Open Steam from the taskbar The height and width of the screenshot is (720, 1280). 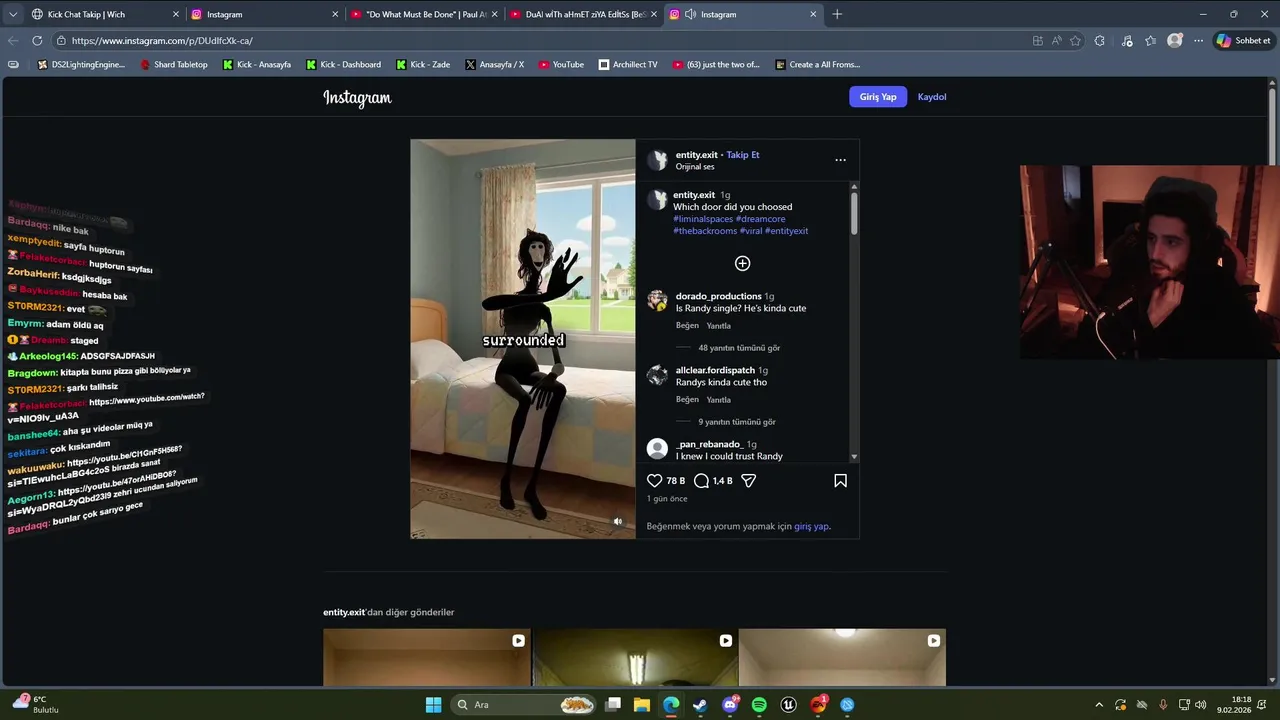coord(700,705)
